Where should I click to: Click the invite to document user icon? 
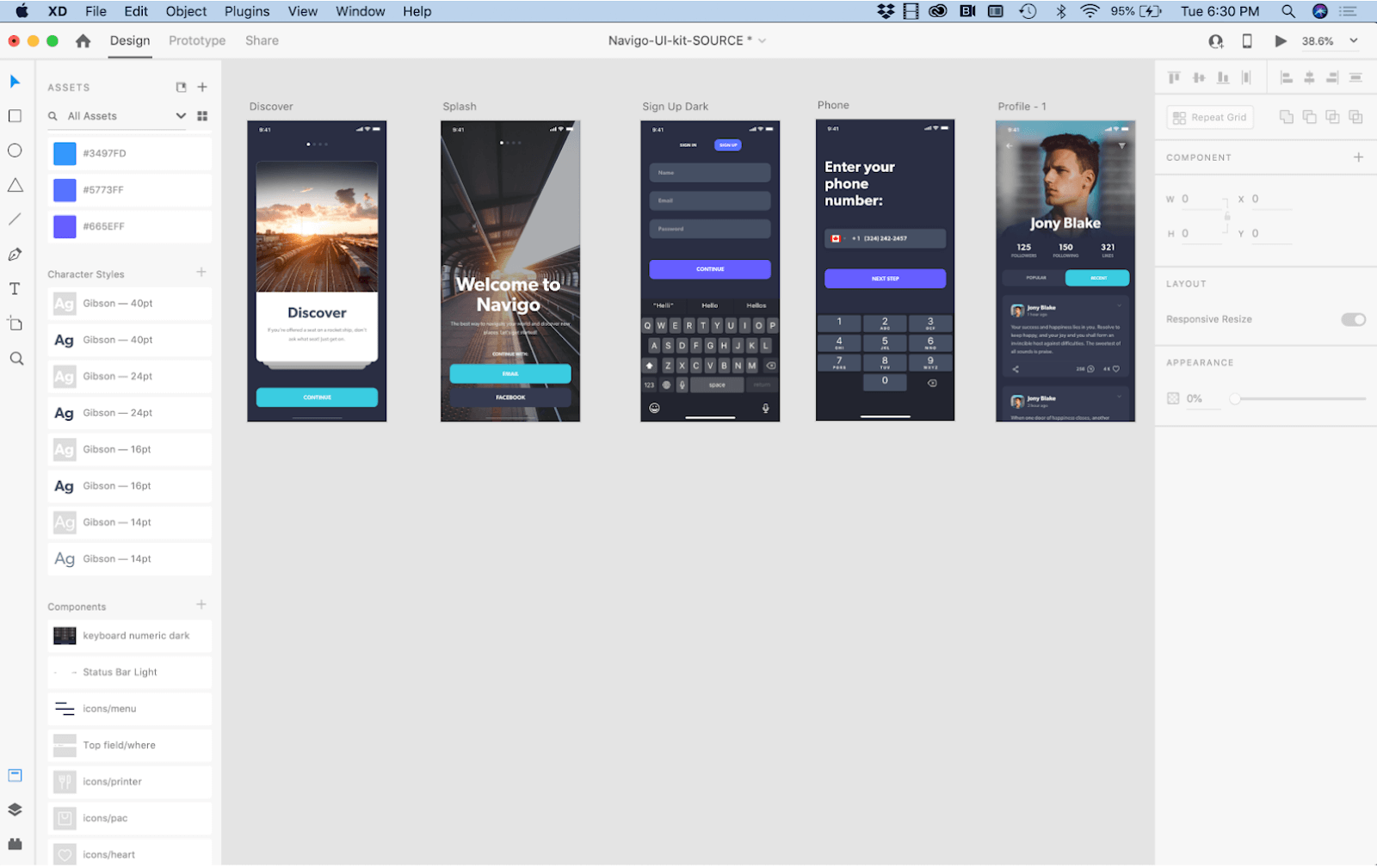click(x=1215, y=41)
